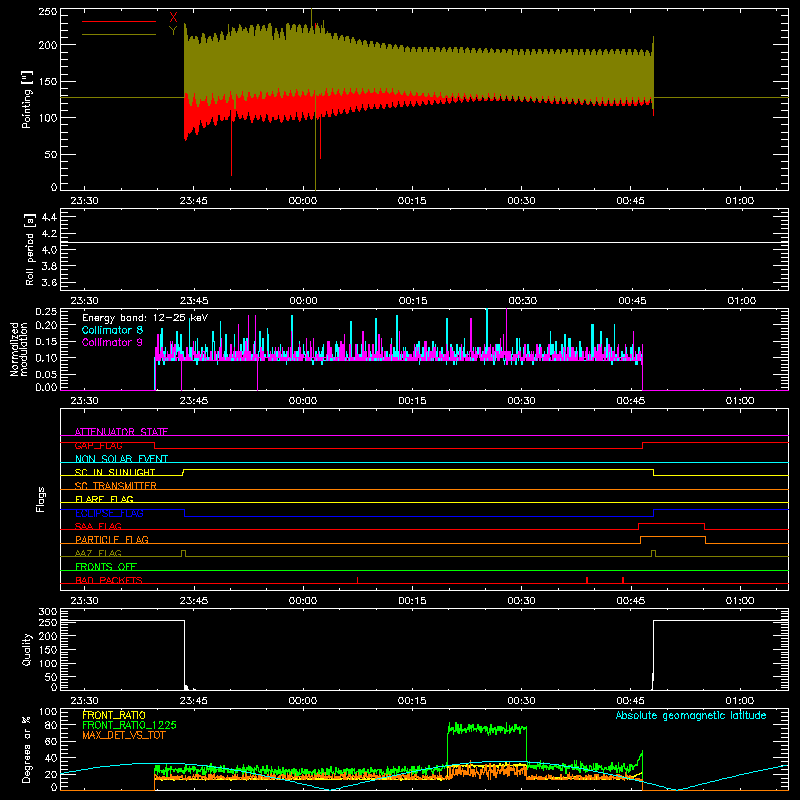Click the 23:45 tick under the Quality plot
This screenshot has width=800, height=800.
[193, 701]
